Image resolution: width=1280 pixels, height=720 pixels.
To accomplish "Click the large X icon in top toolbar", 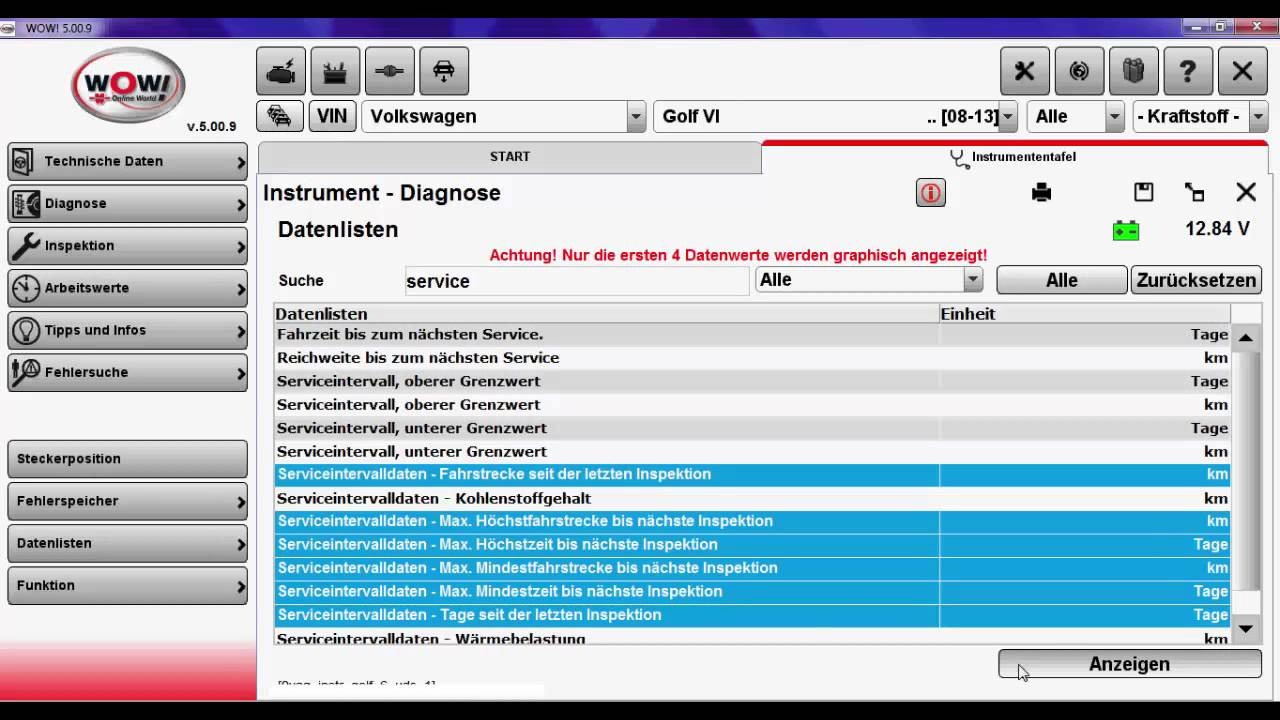I will [x=1242, y=71].
